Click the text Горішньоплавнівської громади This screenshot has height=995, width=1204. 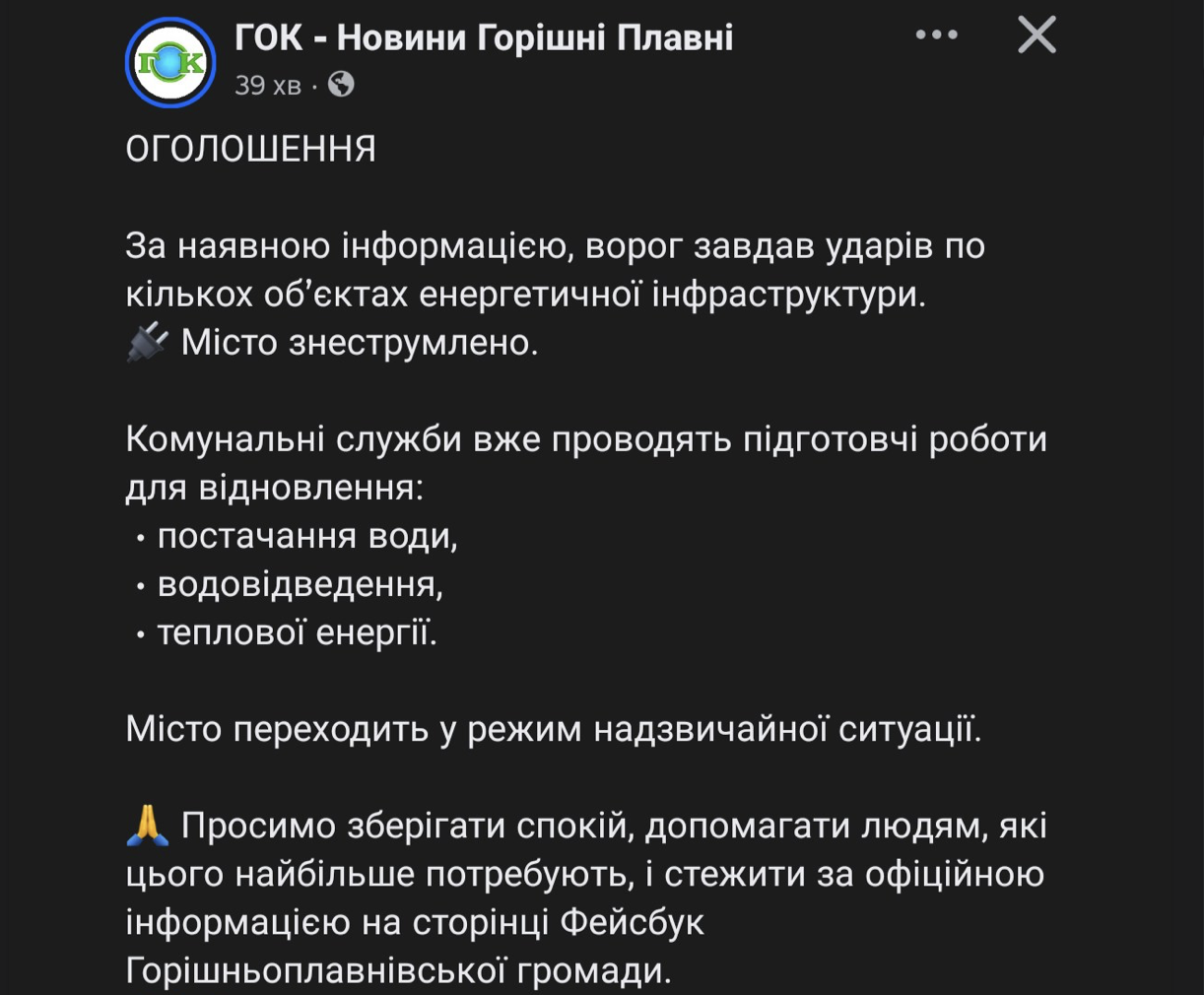tap(398, 970)
